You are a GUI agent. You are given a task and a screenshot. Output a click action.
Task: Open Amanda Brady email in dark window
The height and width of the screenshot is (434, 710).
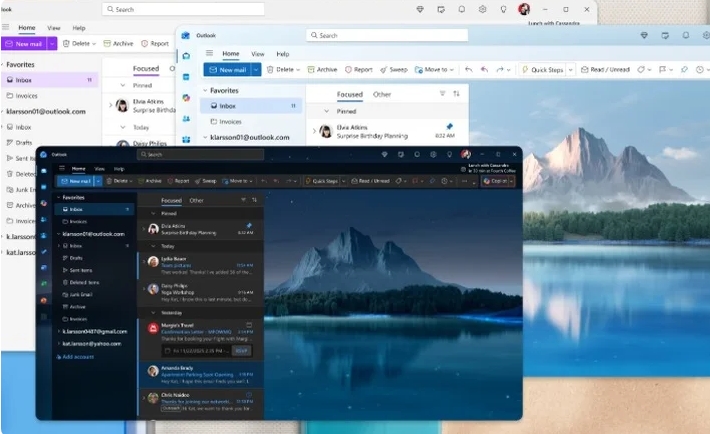click(x=200, y=375)
